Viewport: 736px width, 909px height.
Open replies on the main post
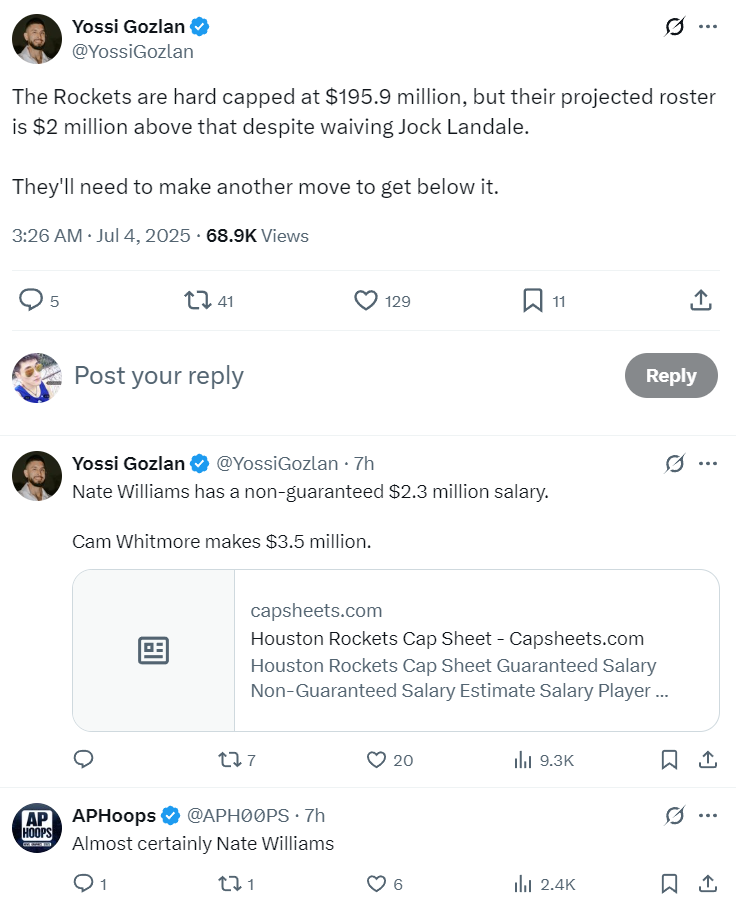(32, 300)
